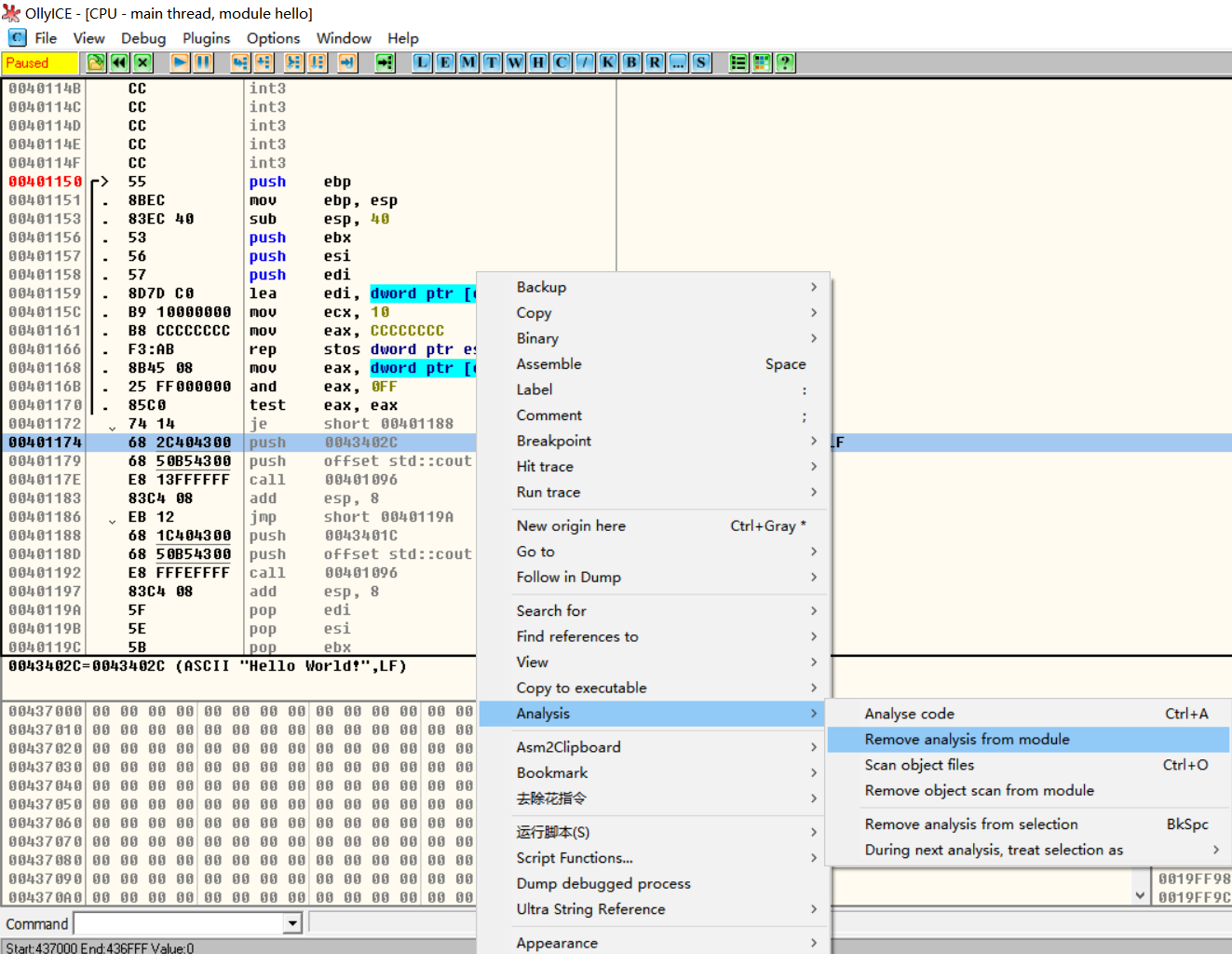The height and width of the screenshot is (954, 1232).
Task: Click the Close program X icon
Action: 142,62
